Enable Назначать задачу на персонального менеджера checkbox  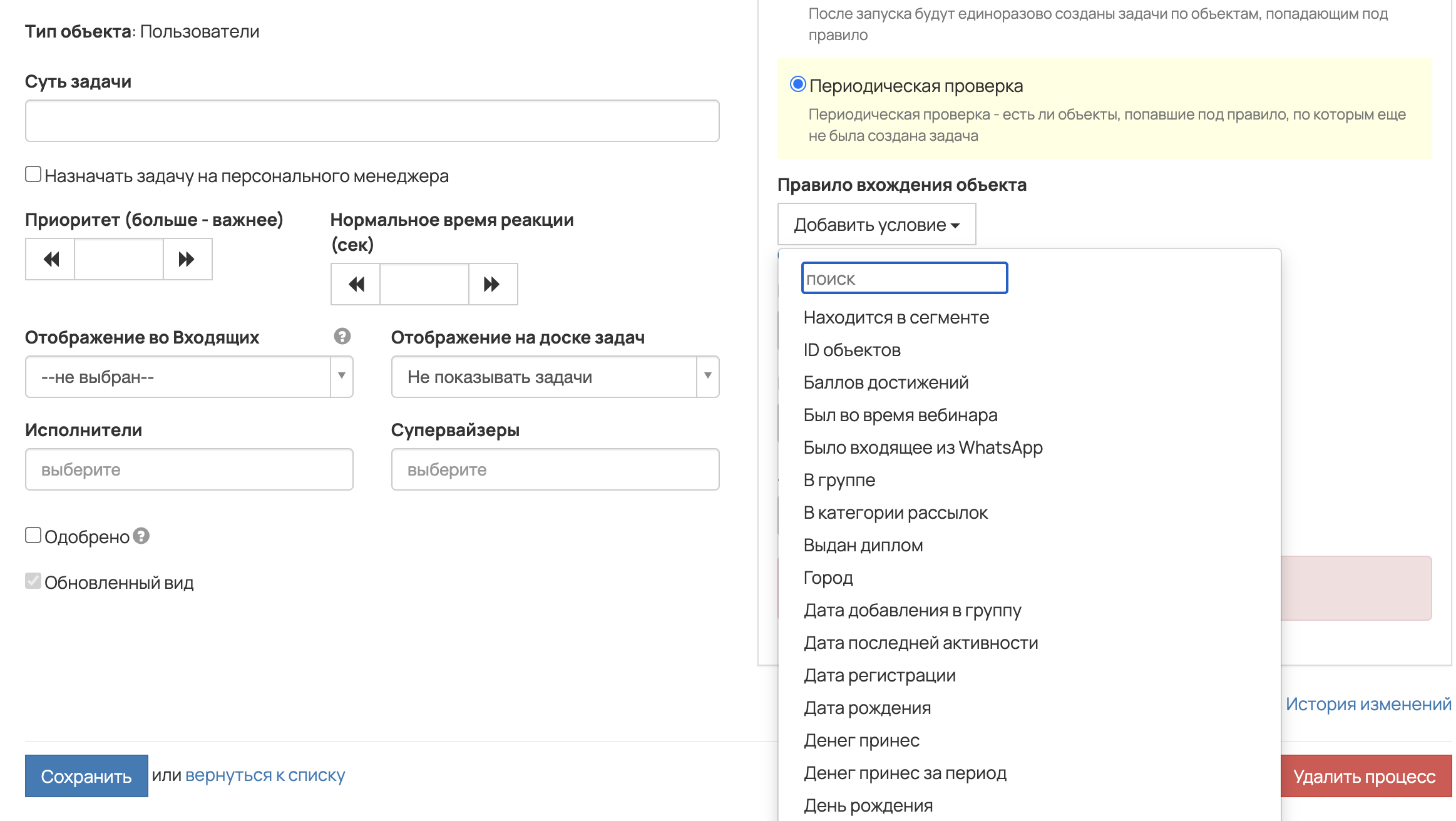(33, 175)
